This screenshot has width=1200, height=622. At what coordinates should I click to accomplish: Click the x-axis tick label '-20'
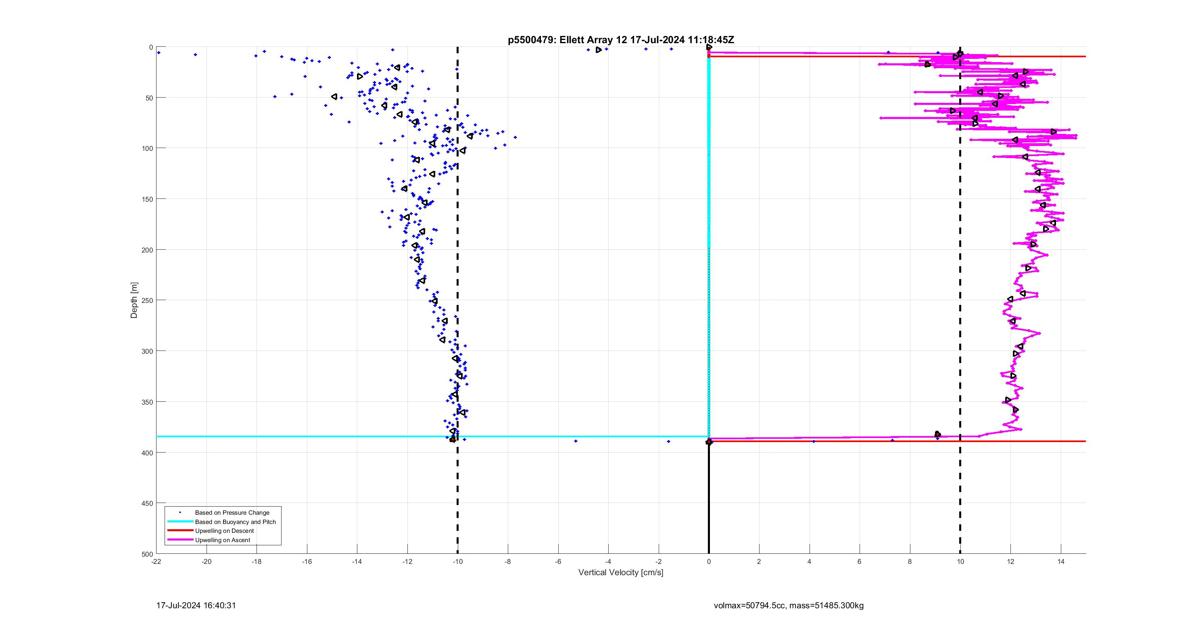coord(206,561)
